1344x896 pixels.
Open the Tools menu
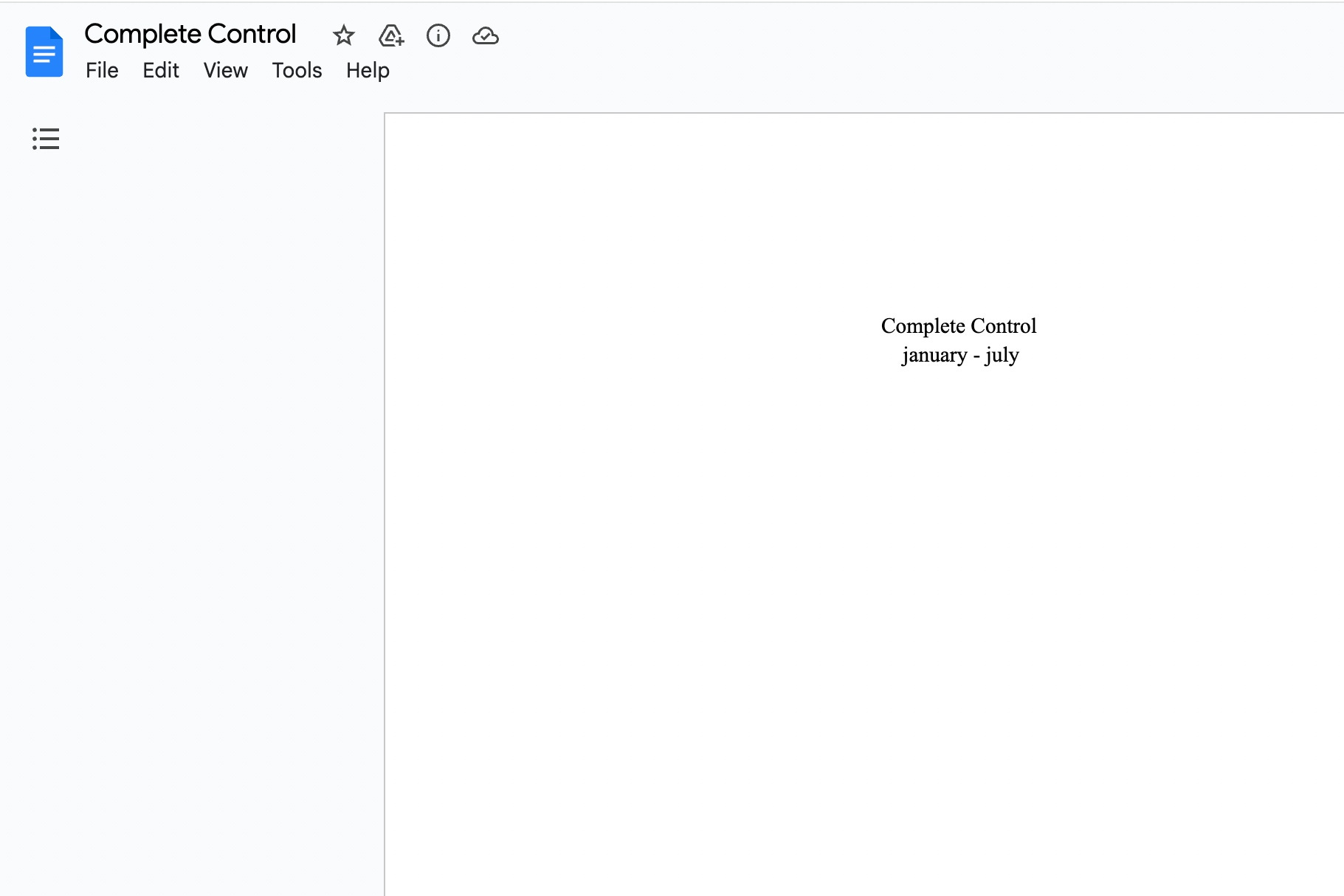pos(297,70)
